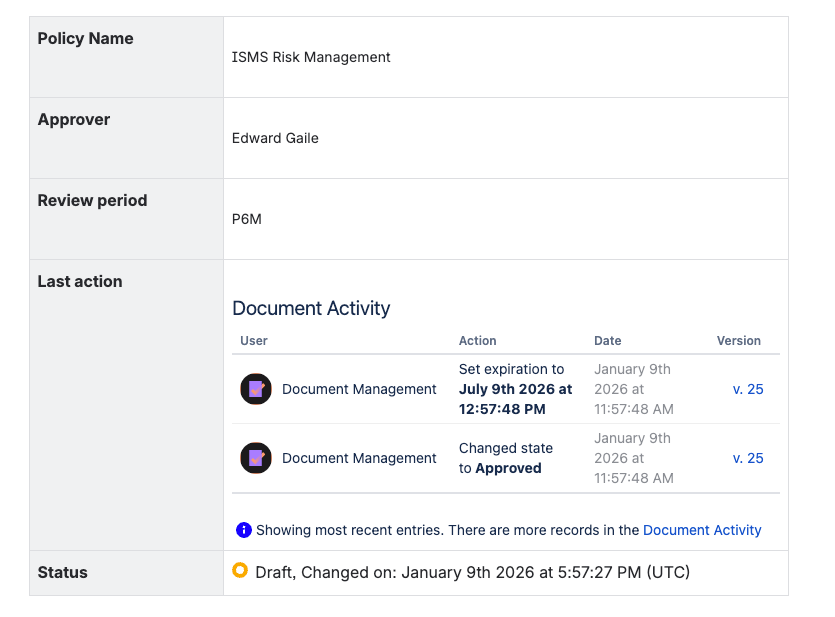Image resolution: width=835 pixels, height=617 pixels.
Task: Select the Document Management name in Set expiration row
Action: pos(359,389)
